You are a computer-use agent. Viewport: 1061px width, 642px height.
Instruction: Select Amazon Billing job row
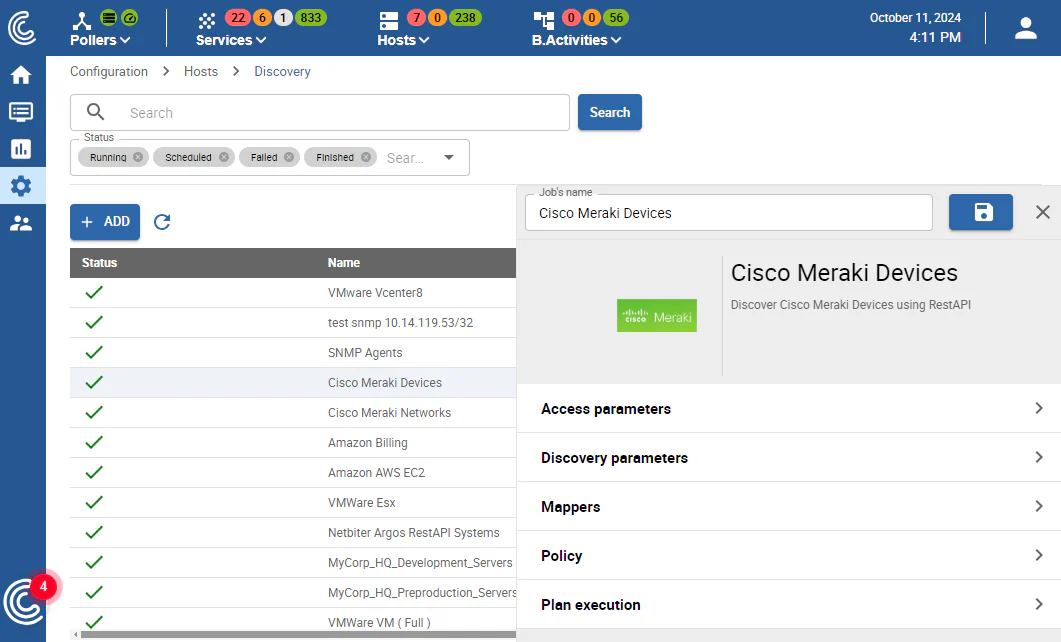coord(293,442)
